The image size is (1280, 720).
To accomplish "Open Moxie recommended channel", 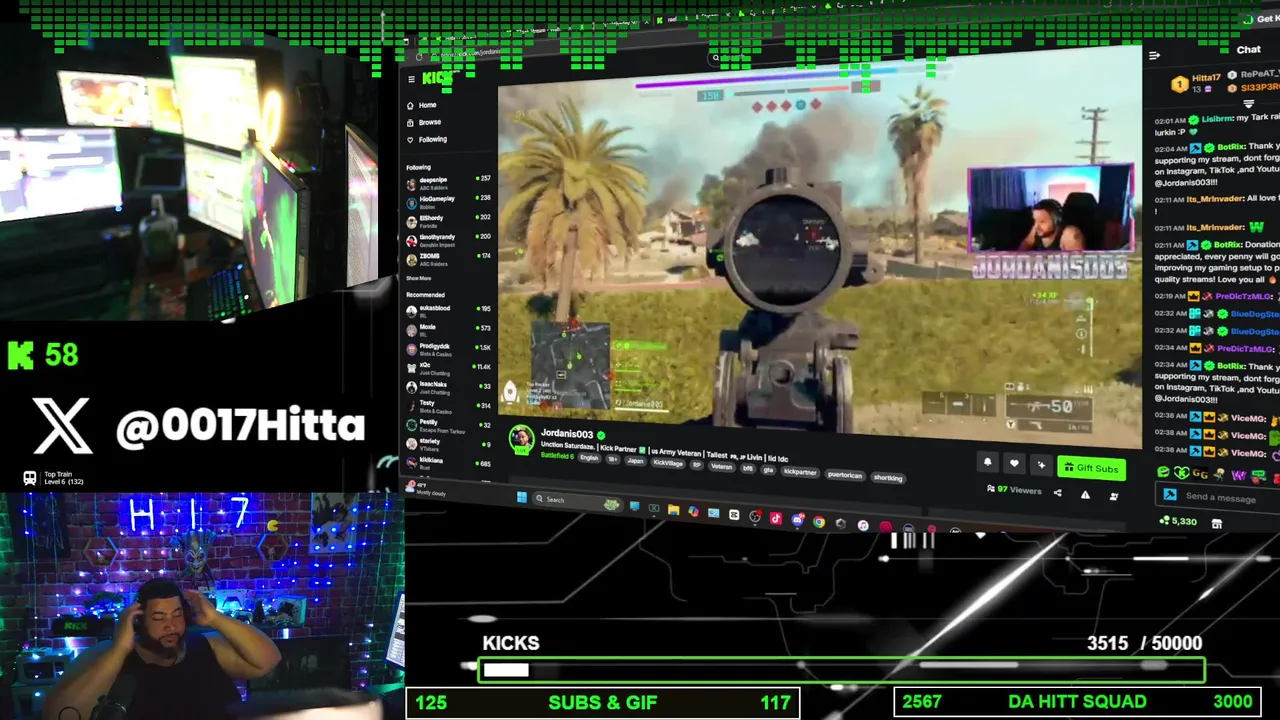I will click(448, 329).
